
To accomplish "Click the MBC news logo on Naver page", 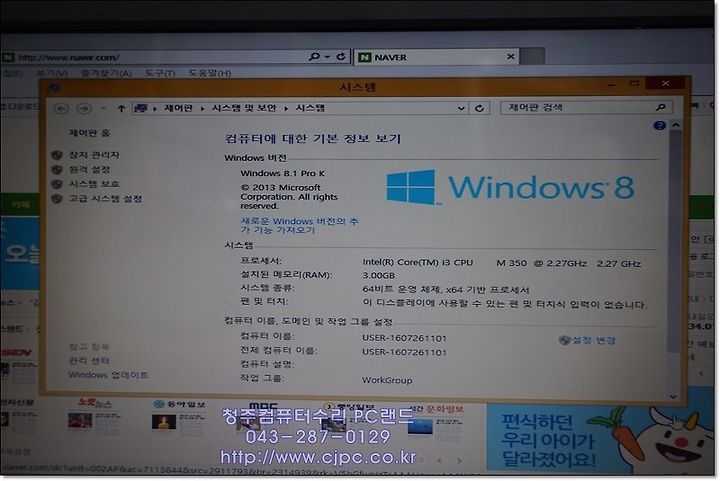I will 263,407.
